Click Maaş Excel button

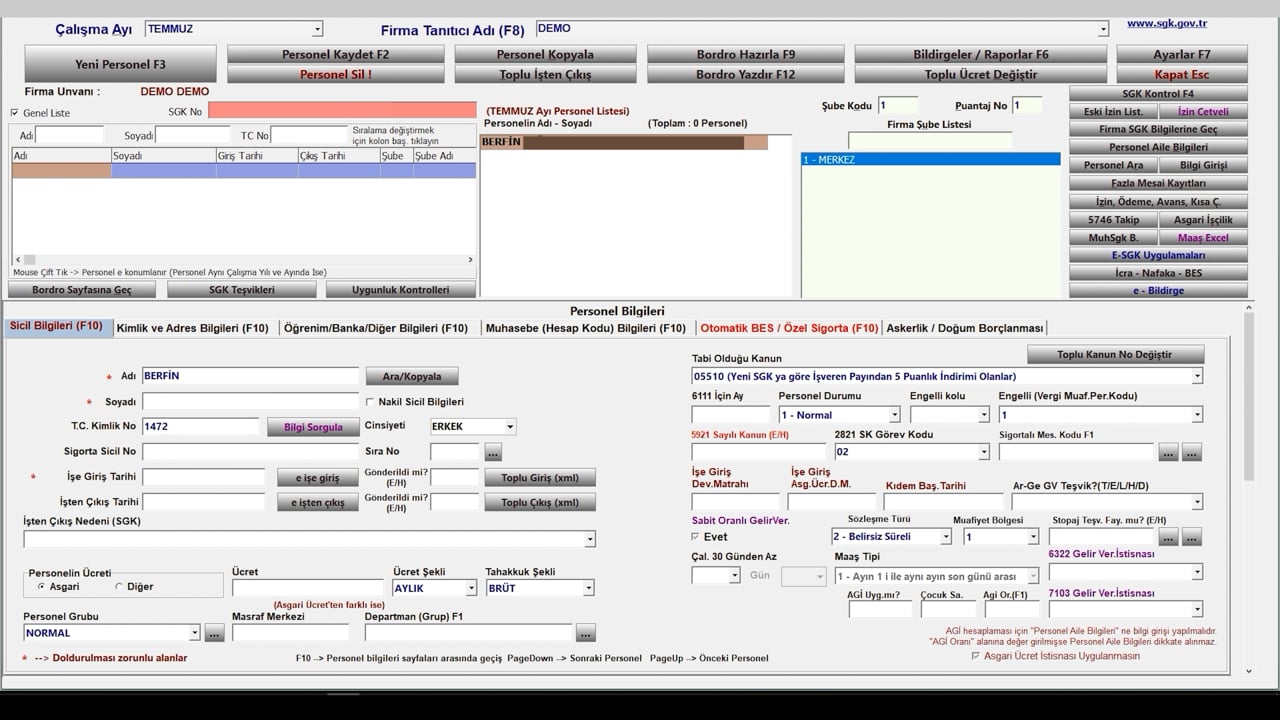[x=1203, y=238]
